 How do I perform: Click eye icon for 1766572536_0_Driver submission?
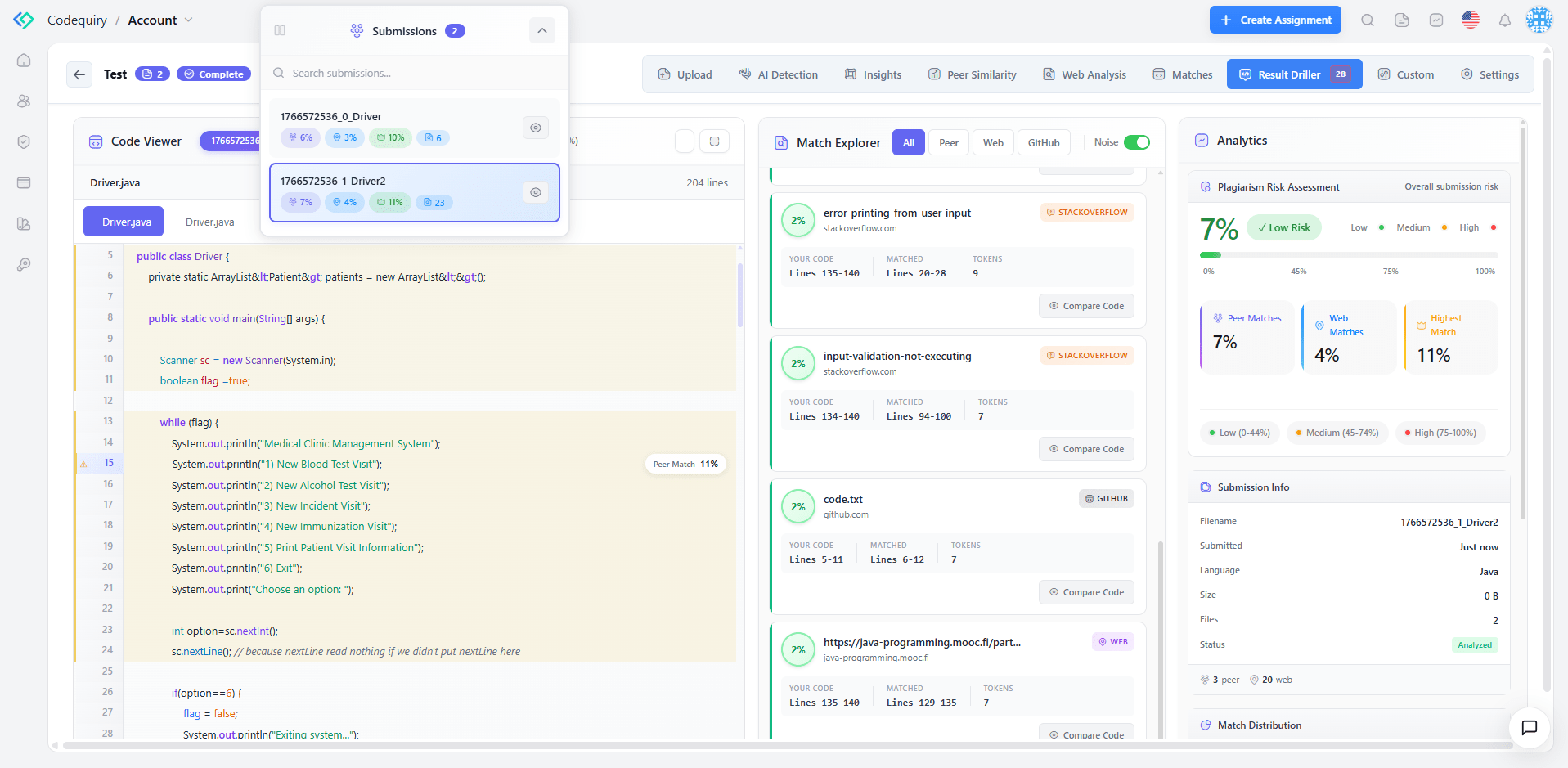click(535, 128)
